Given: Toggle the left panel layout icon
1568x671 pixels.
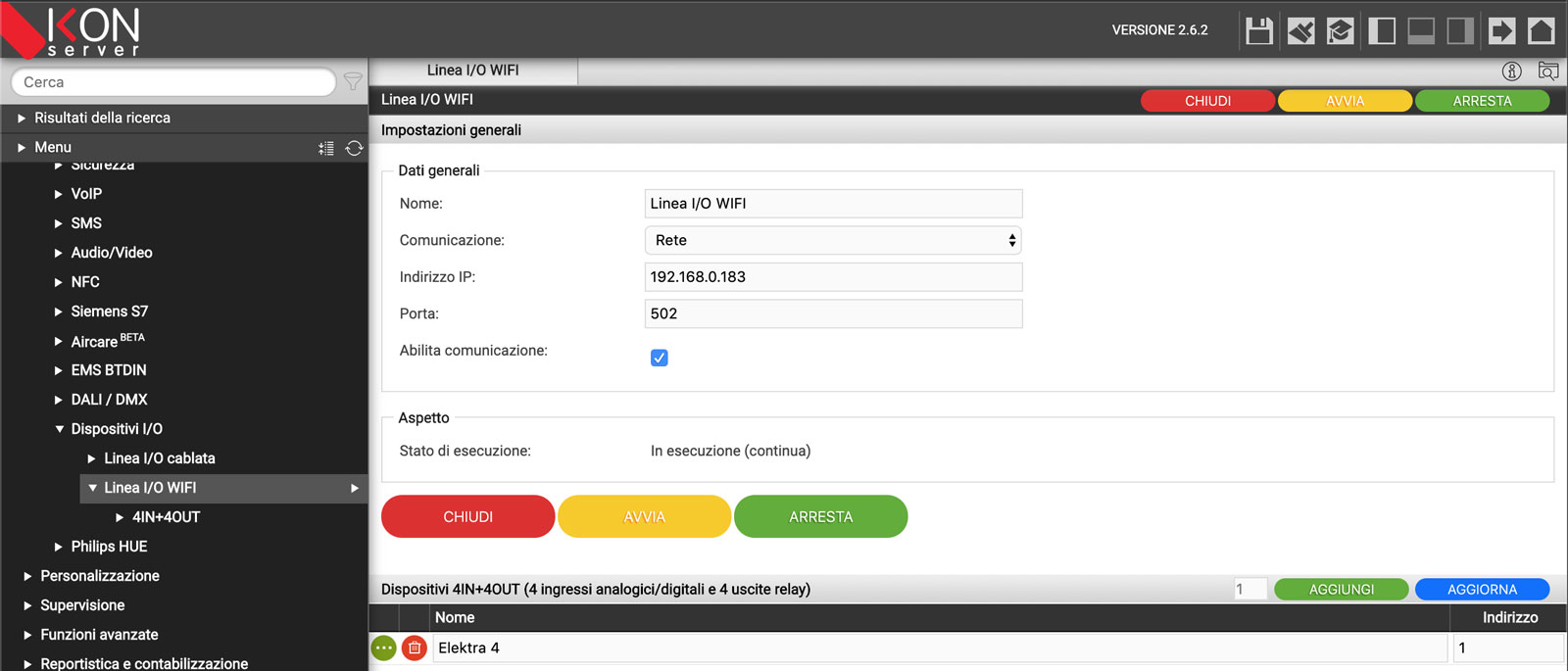Looking at the screenshot, I should [1382, 30].
